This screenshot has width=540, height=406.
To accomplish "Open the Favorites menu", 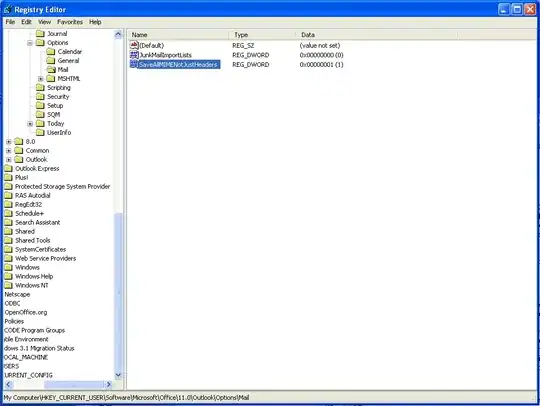I will [70, 22].
